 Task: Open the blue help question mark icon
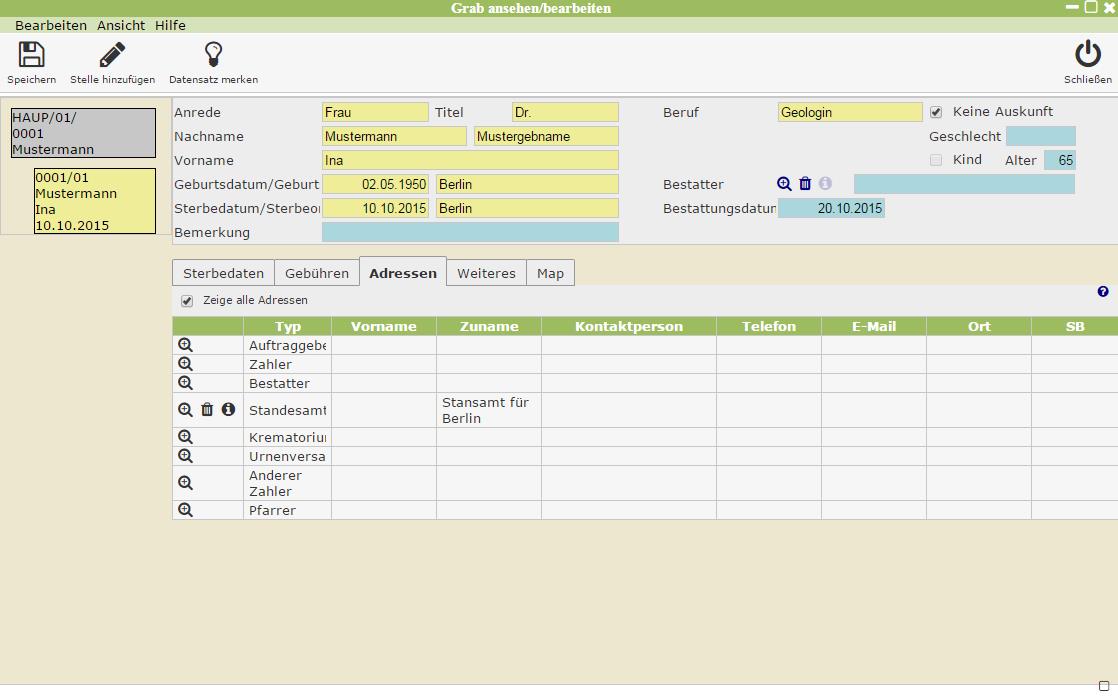1103,292
